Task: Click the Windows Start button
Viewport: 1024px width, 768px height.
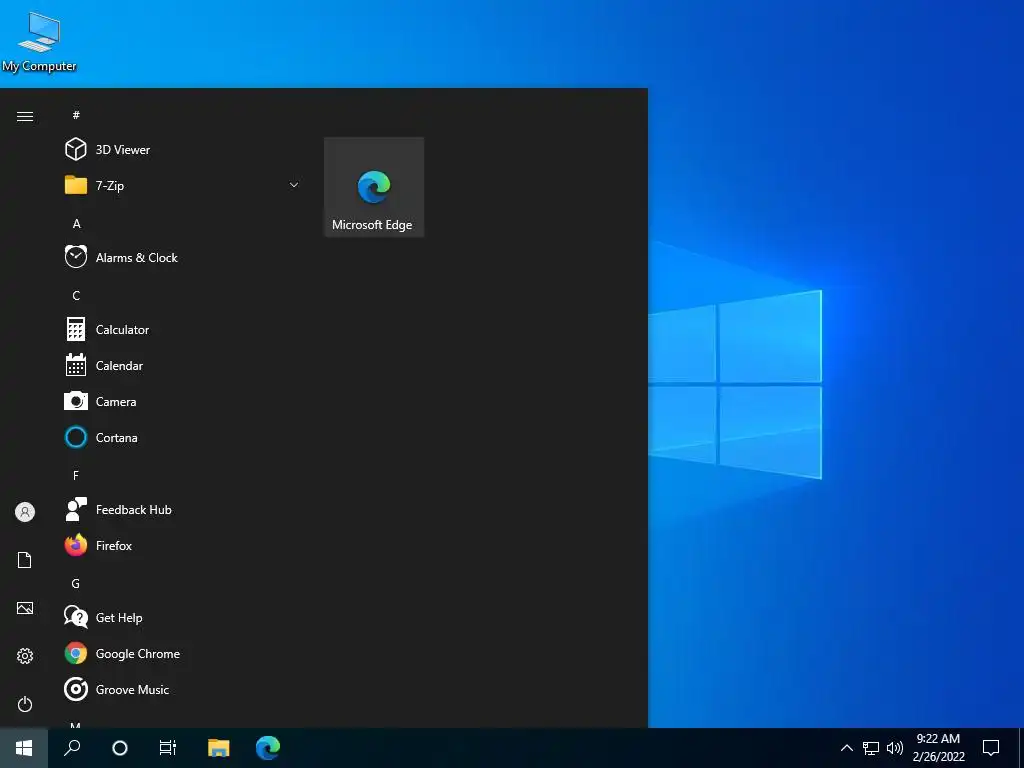Action: [x=24, y=748]
